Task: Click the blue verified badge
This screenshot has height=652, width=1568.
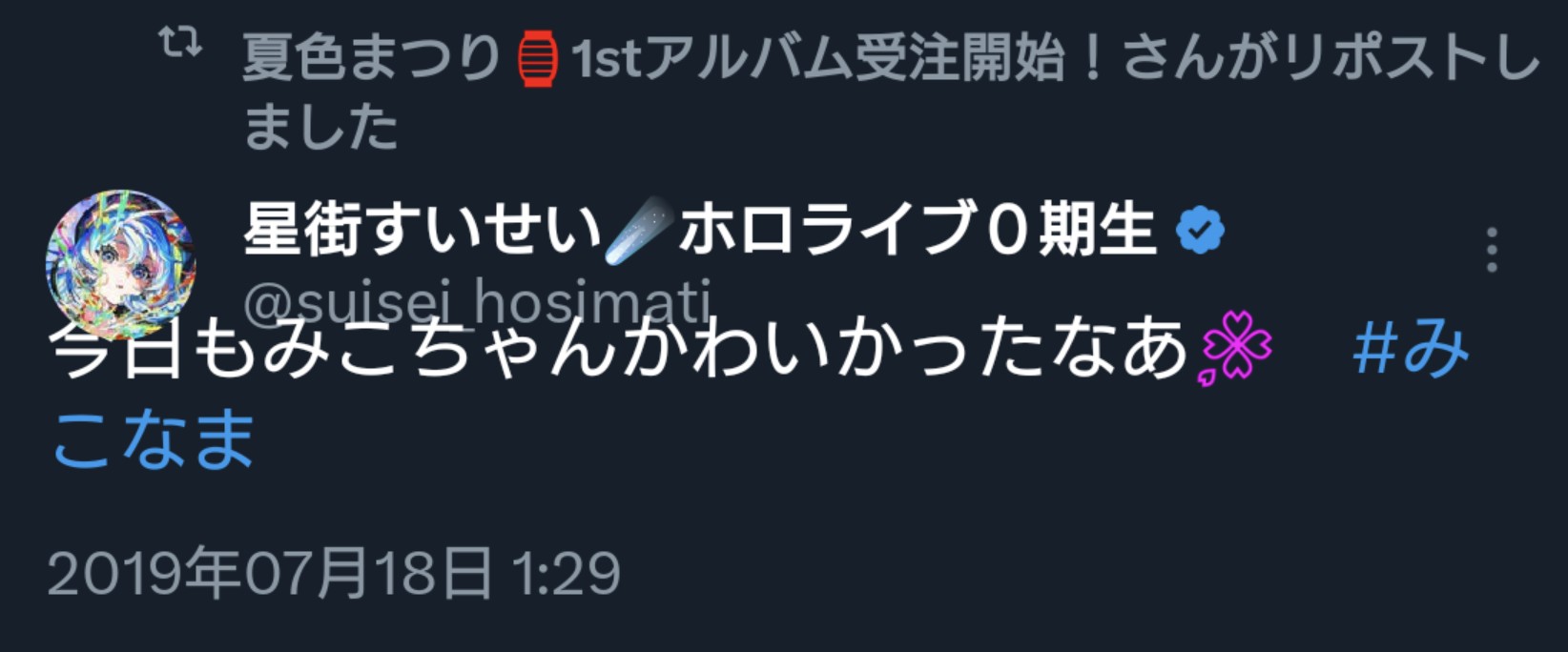Action: pos(1199,231)
